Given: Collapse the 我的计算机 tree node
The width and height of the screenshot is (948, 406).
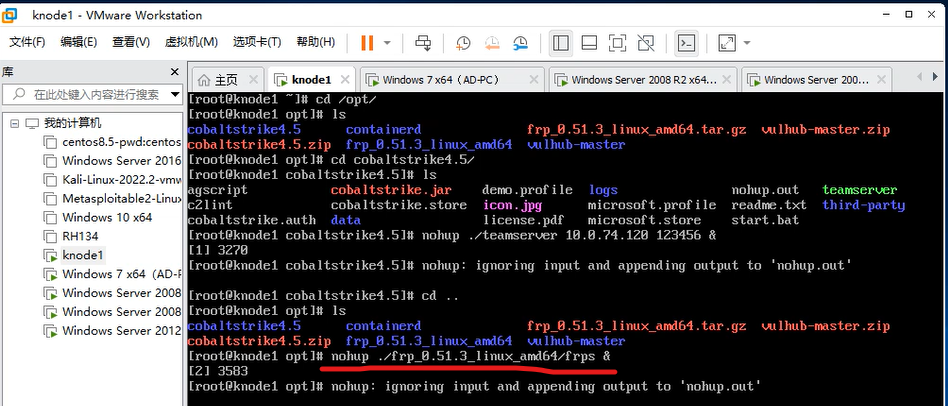Looking at the screenshot, I should point(15,123).
